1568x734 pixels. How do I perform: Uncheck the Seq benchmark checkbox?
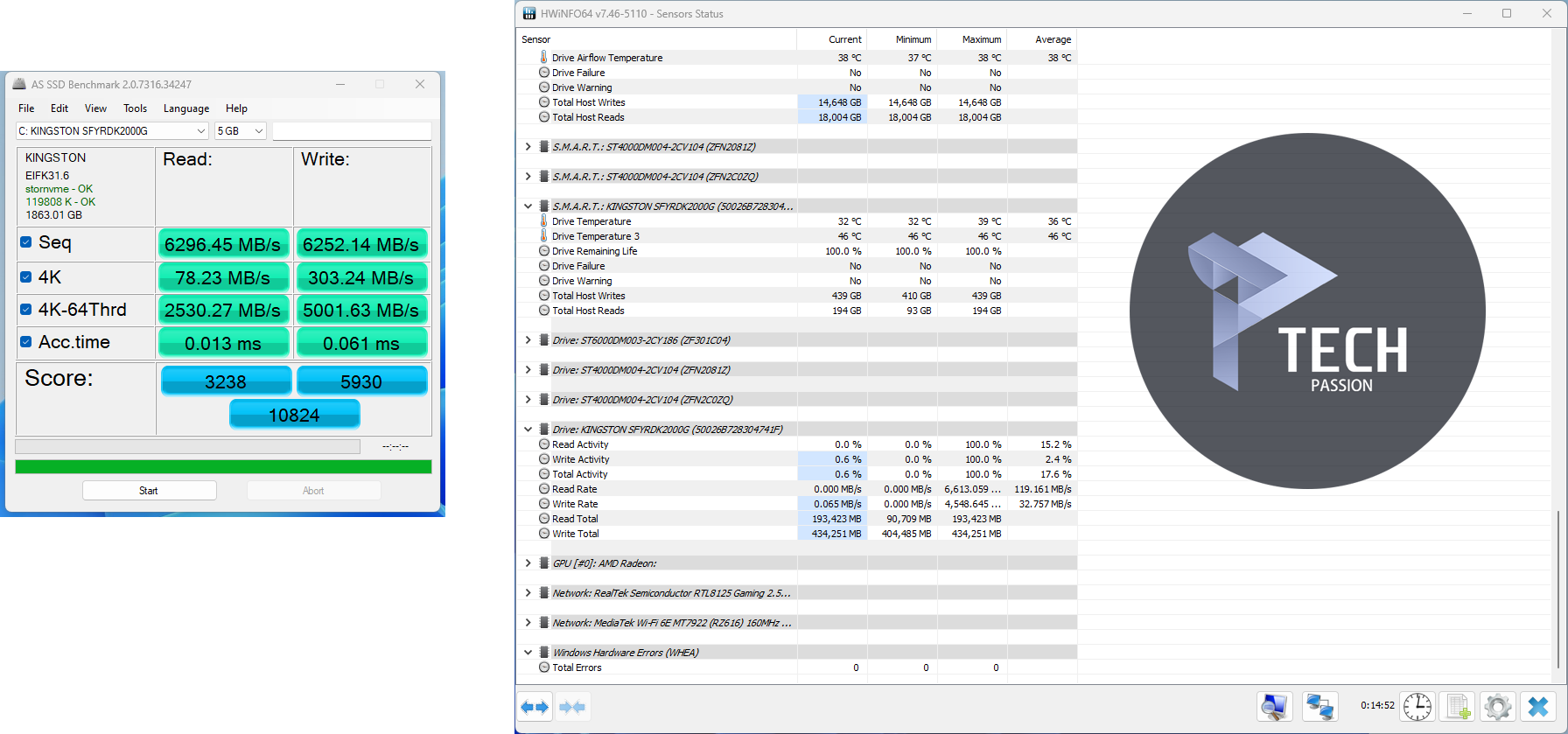(x=26, y=242)
